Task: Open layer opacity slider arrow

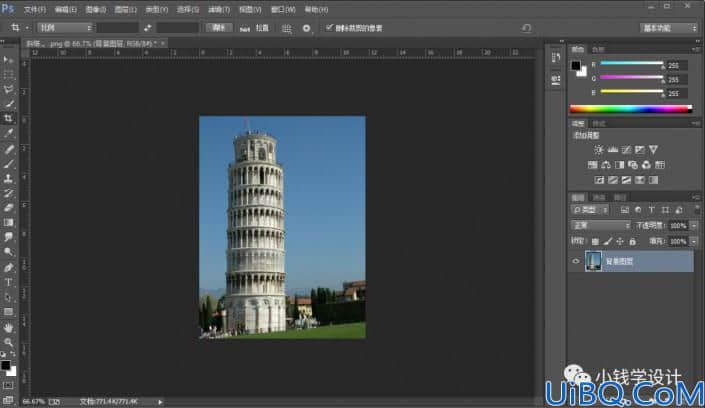Action: pos(694,226)
